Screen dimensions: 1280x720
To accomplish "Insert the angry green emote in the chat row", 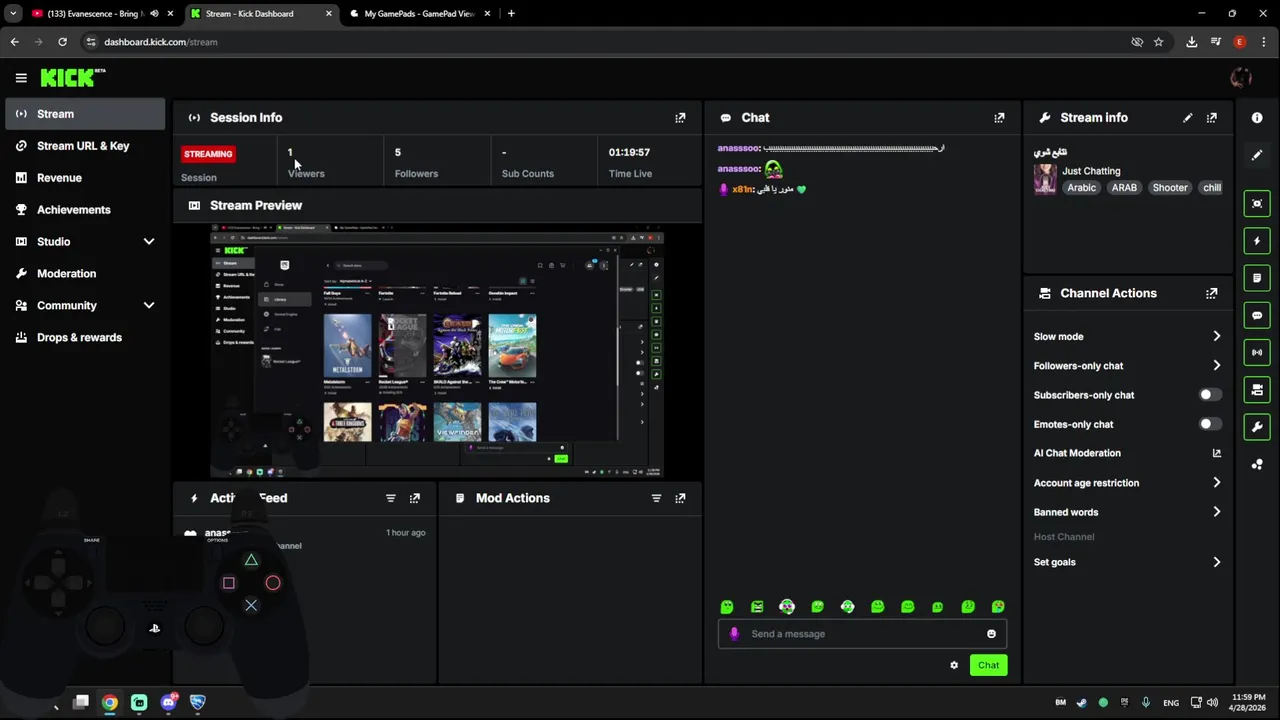I will pos(757,607).
